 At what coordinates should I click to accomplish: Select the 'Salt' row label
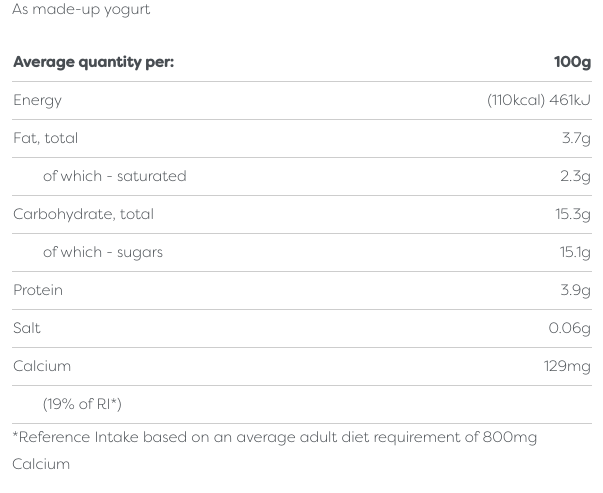pyautogui.click(x=27, y=328)
